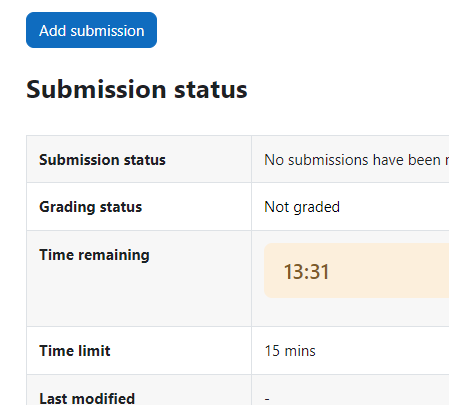Click the dash value beside Last modified

point(267,398)
